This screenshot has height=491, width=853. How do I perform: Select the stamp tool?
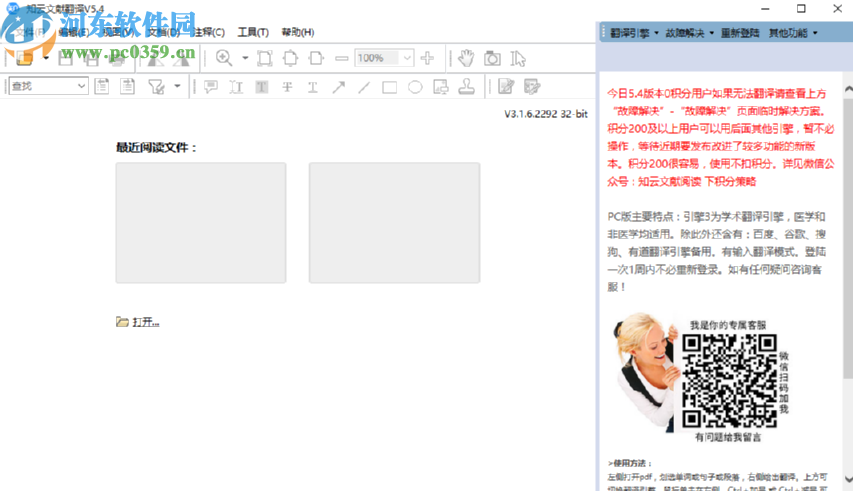(466, 86)
